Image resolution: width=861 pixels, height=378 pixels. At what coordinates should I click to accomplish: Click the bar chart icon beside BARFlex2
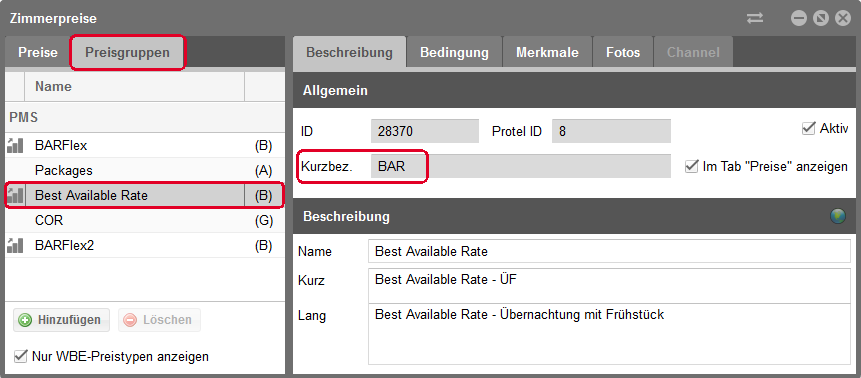15,245
